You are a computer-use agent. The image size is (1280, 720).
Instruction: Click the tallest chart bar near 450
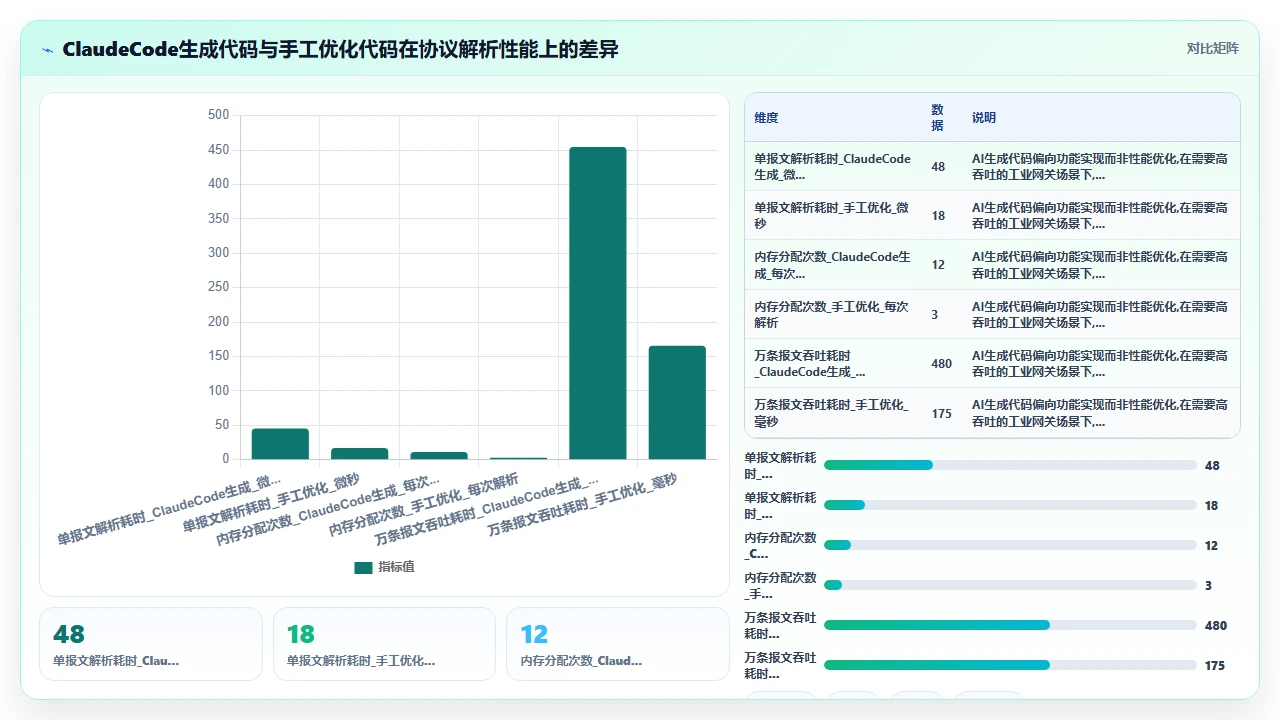pyautogui.click(x=598, y=303)
